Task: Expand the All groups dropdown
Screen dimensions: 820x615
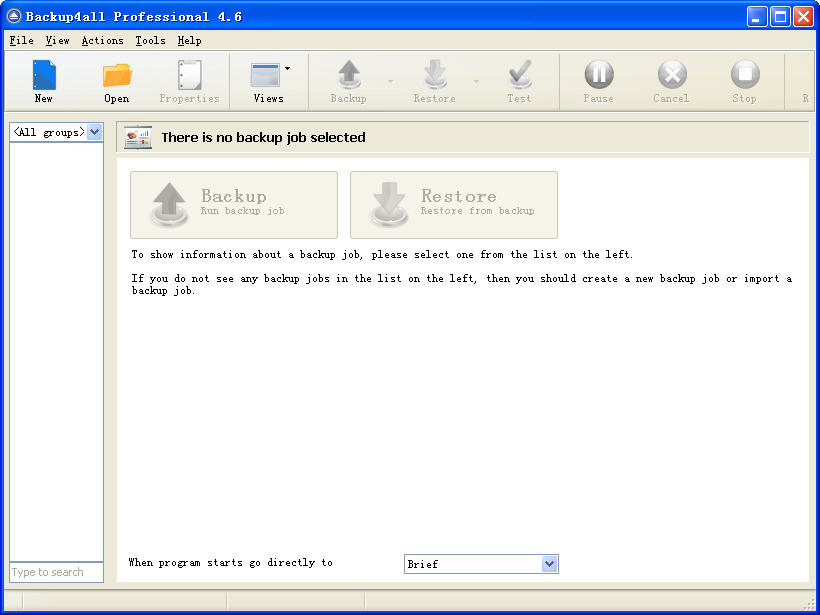Action: point(94,132)
